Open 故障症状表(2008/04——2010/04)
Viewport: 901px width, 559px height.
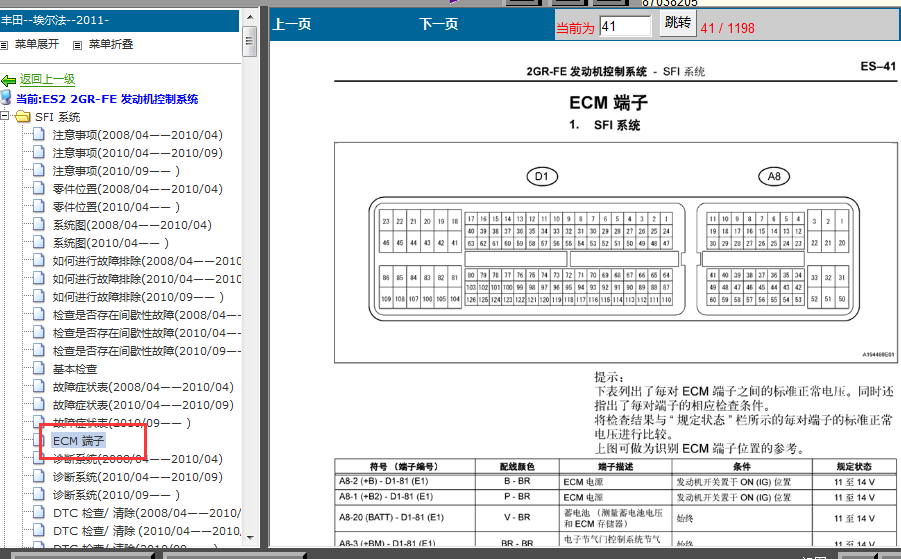(x=143, y=387)
